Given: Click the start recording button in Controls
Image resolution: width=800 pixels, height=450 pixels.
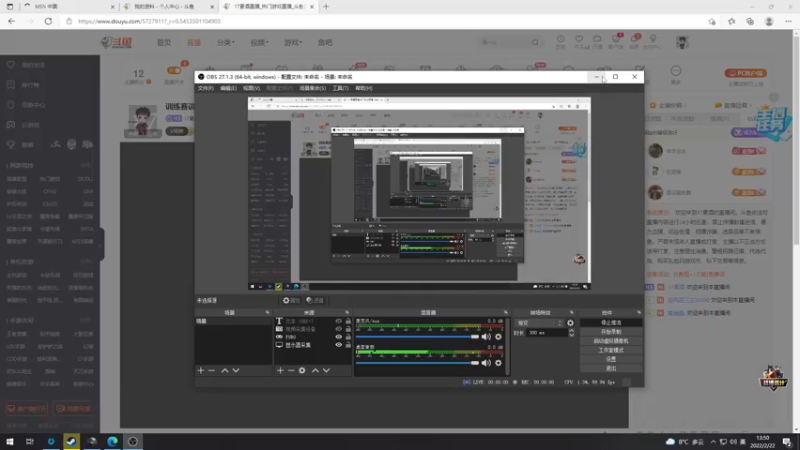Looking at the screenshot, I should pos(611,332).
